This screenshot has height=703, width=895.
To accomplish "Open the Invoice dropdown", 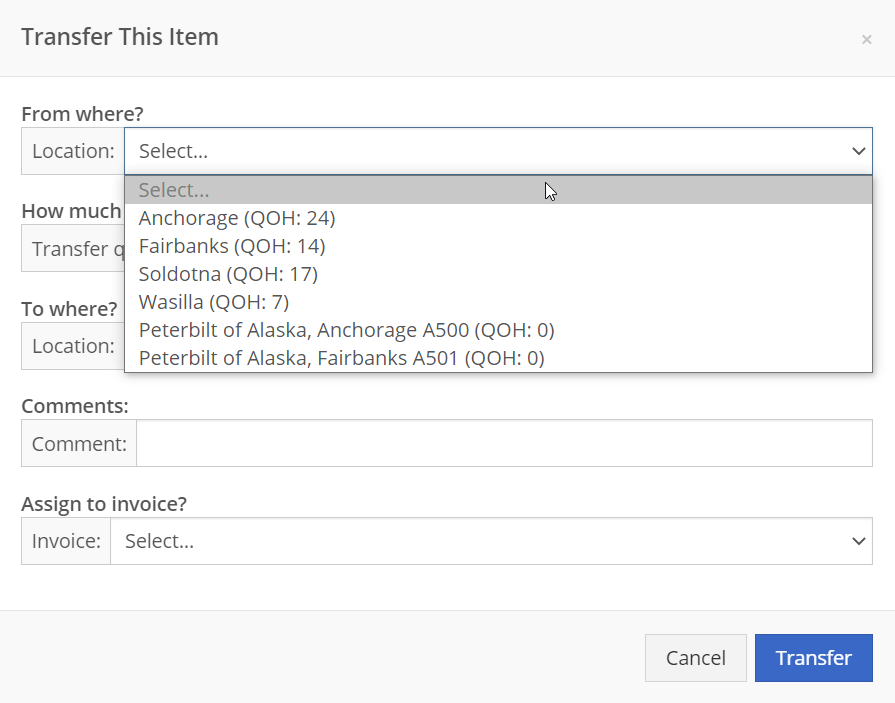I will (491, 541).
